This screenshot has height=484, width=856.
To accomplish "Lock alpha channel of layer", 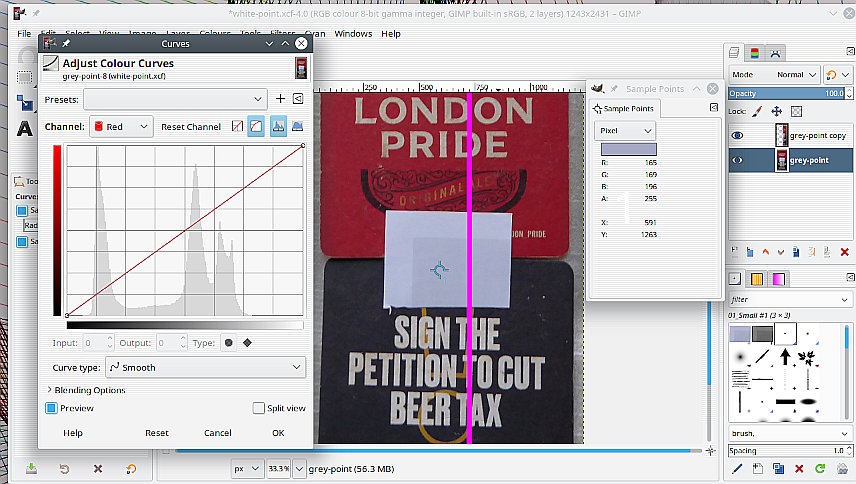I will coord(796,111).
